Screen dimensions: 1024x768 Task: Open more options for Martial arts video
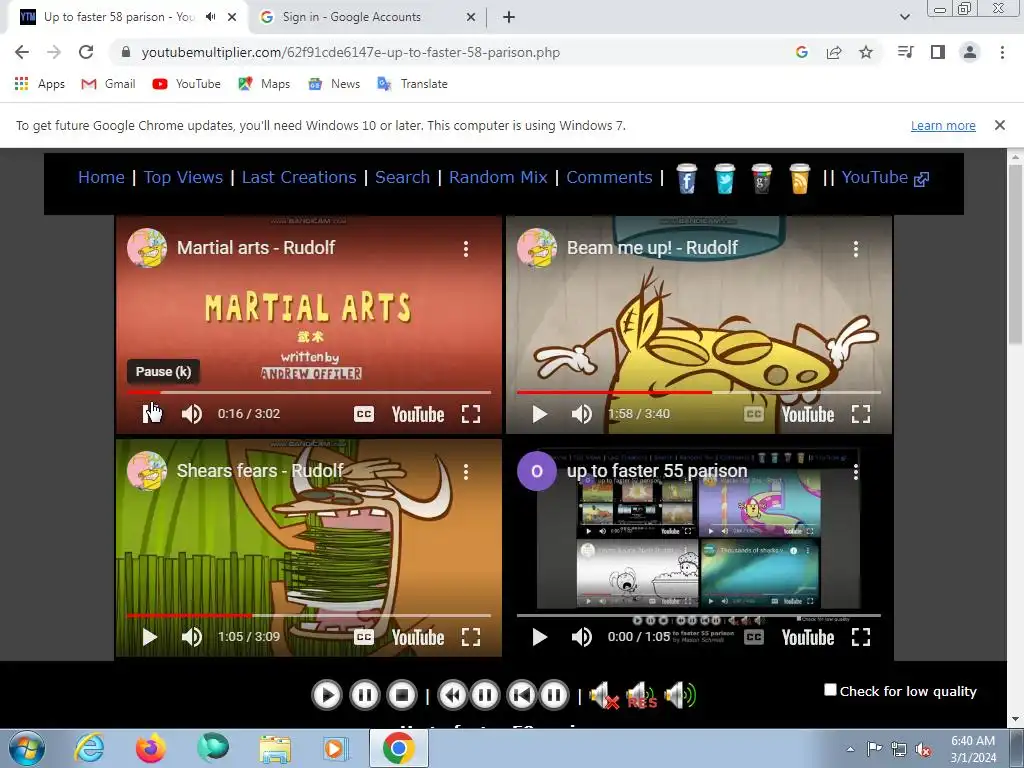466,248
